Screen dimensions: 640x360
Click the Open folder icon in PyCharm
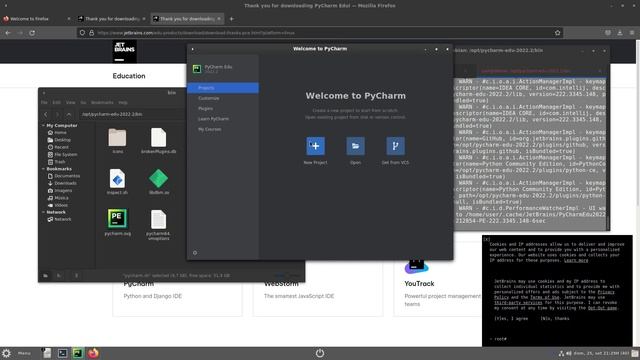click(x=356, y=146)
